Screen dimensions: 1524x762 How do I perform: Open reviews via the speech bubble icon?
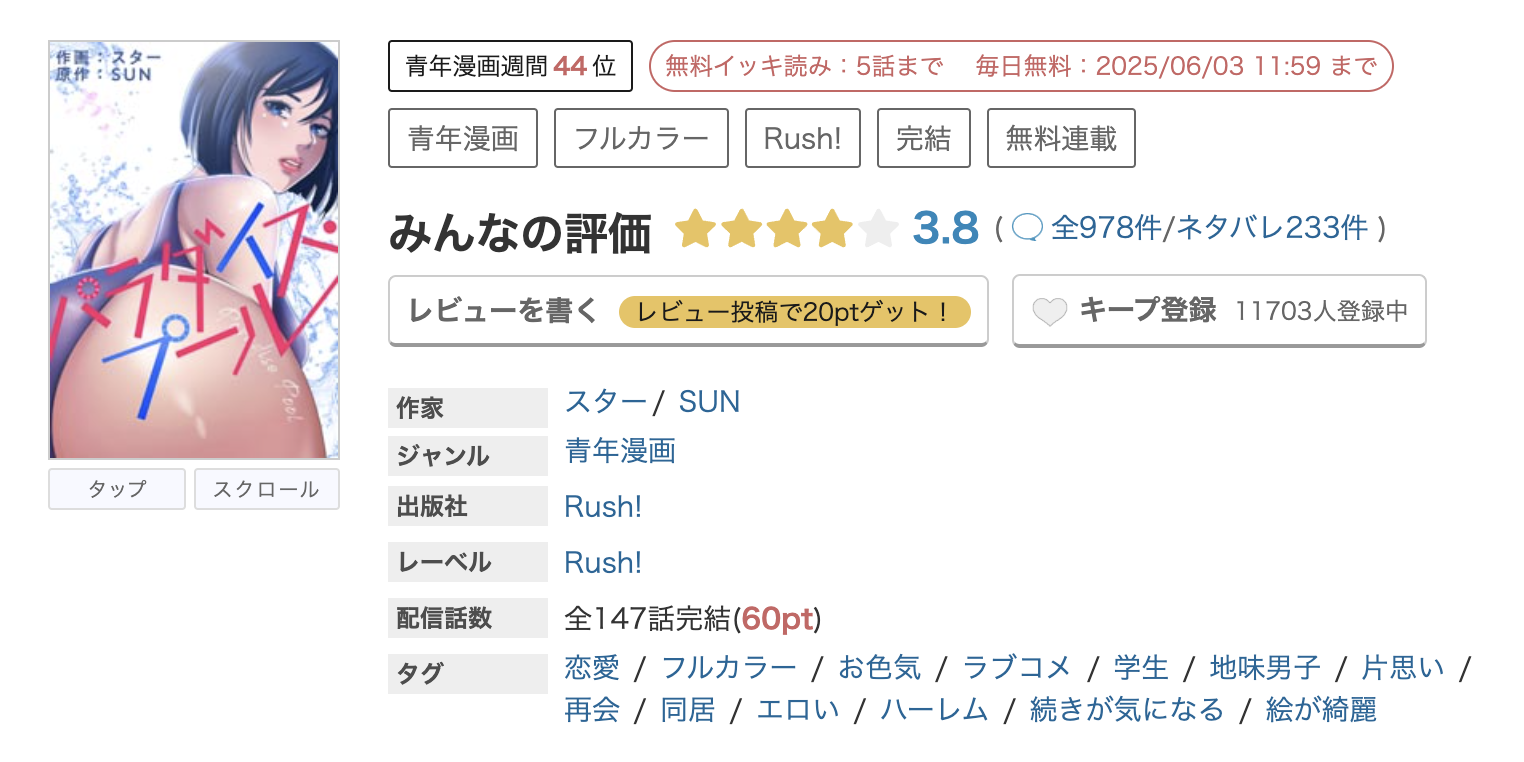[1030, 228]
